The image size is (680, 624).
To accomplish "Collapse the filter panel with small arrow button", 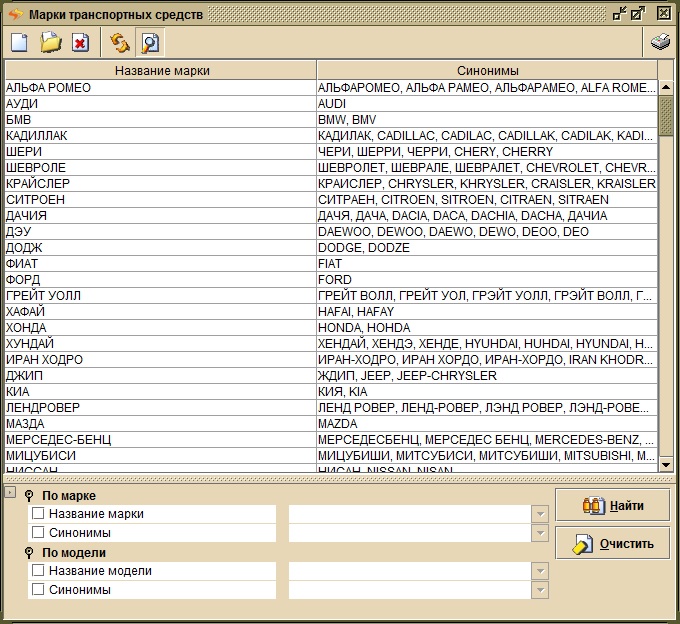I will coord(10,492).
